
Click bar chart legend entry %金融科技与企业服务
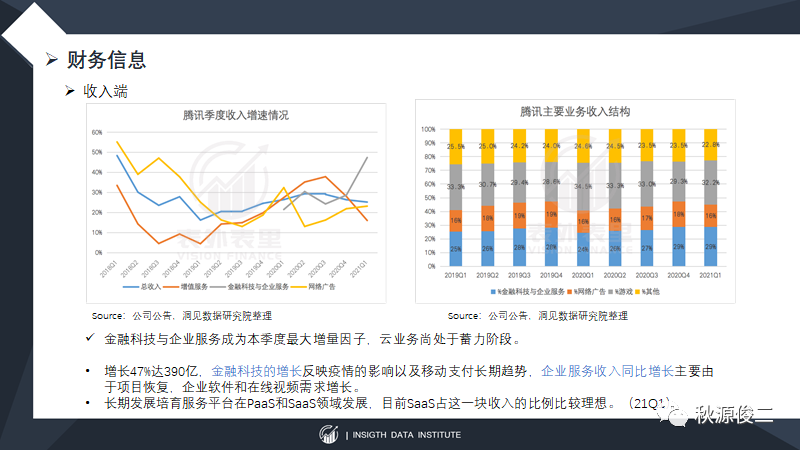point(528,292)
